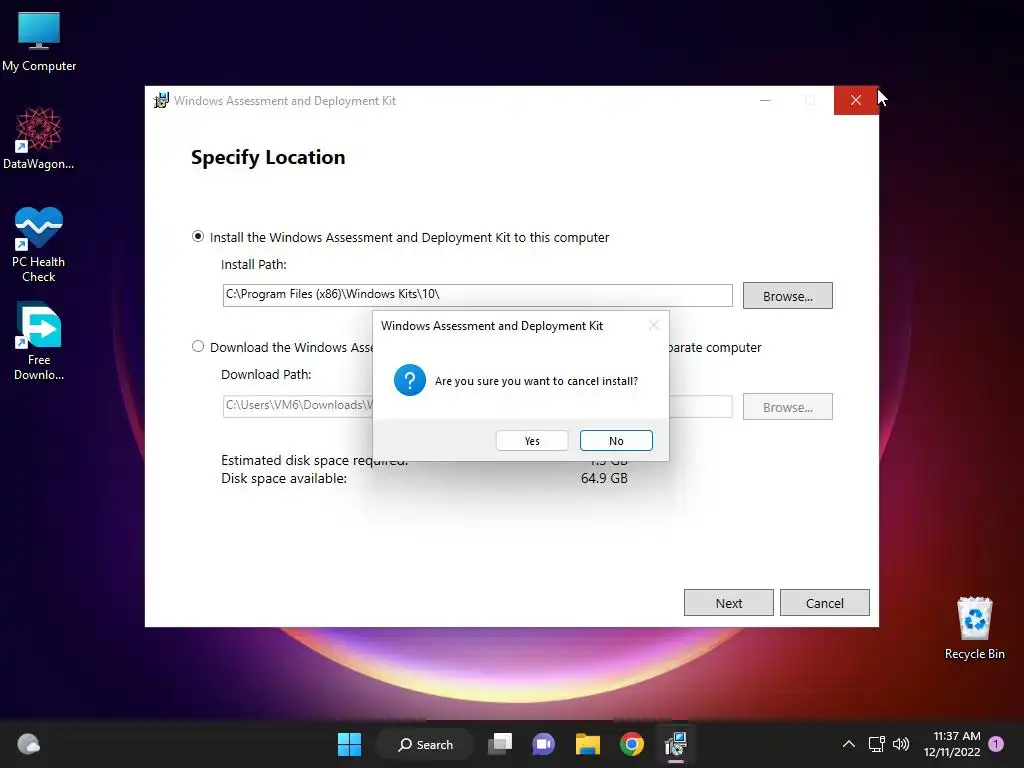Open the Recycle Bin
This screenshot has width=1024, height=768.
click(x=974, y=629)
